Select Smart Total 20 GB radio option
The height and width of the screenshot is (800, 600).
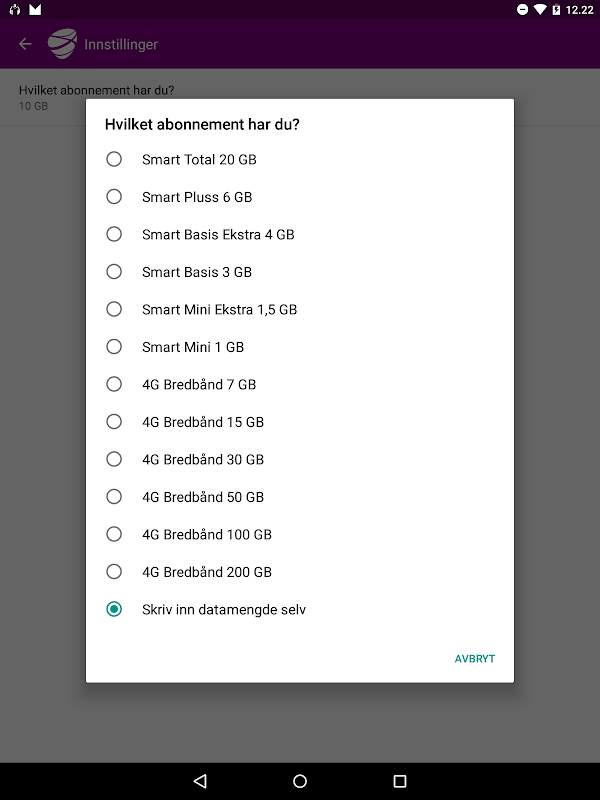[114, 159]
